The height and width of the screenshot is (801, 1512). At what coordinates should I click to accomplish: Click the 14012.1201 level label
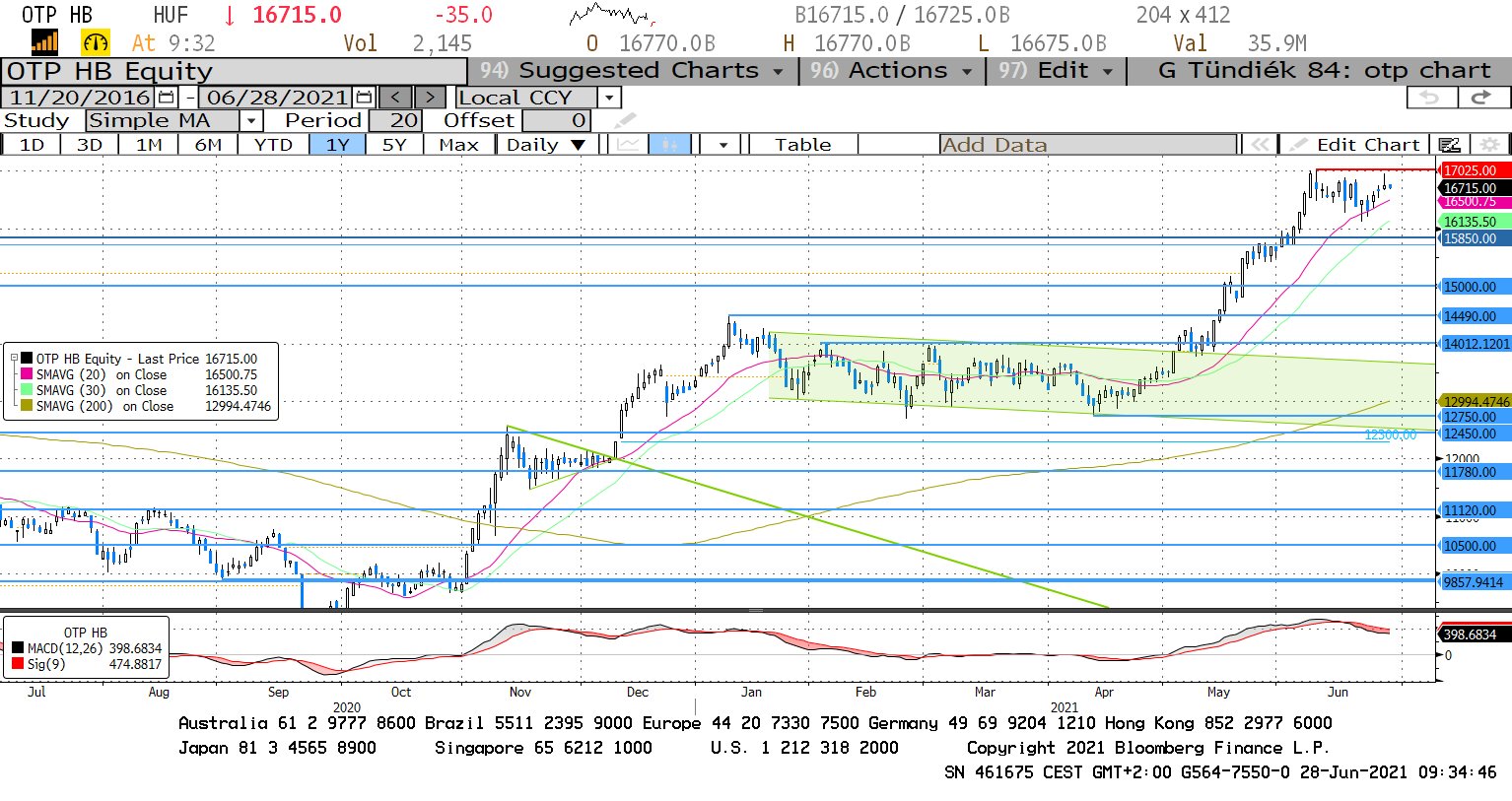pos(1476,344)
